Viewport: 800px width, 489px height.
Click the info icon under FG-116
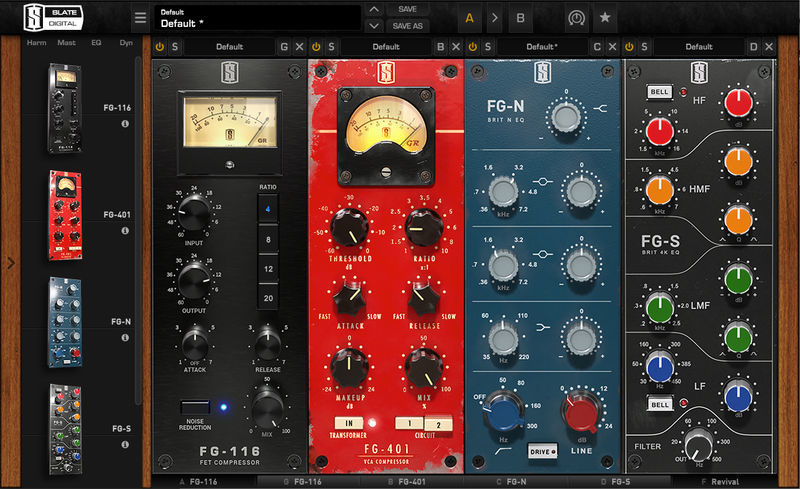point(126,123)
